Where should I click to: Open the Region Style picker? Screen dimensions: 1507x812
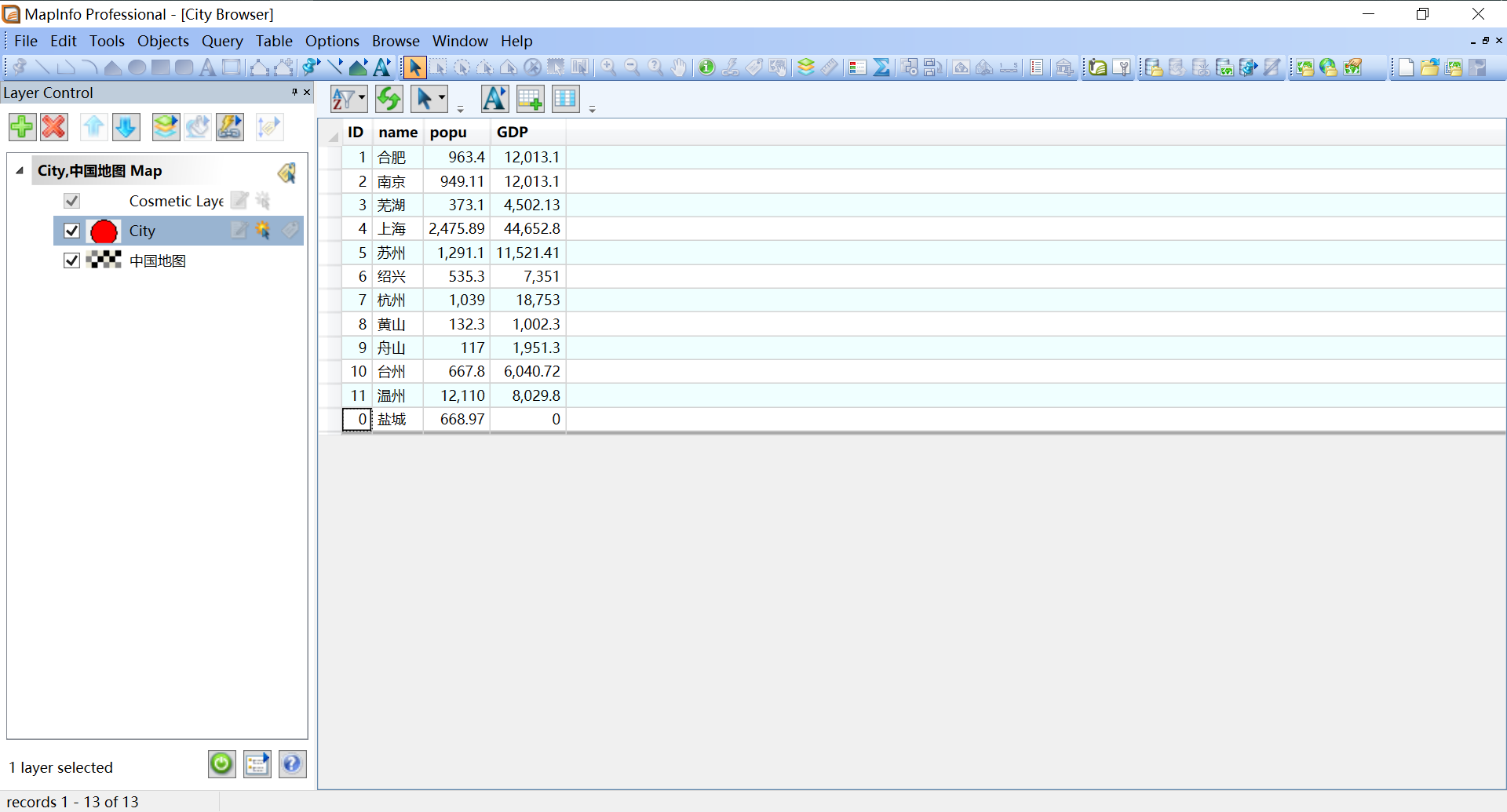pyautogui.click(x=359, y=67)
